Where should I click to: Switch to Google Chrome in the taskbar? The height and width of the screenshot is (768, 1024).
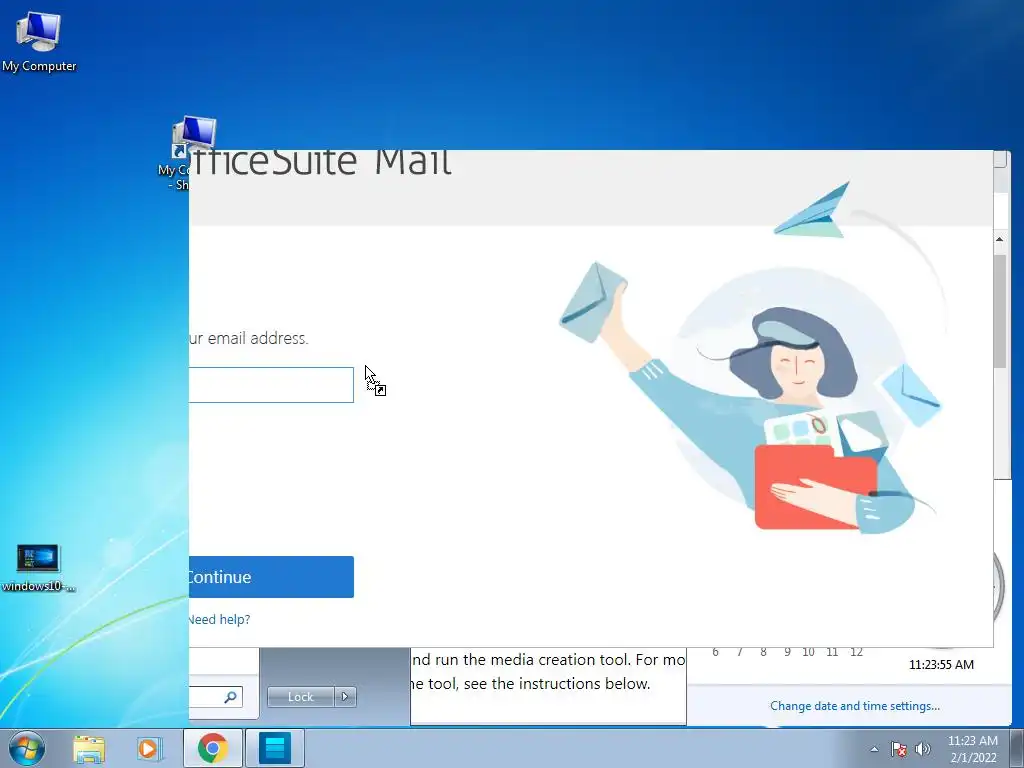click(x=212, y=748)
